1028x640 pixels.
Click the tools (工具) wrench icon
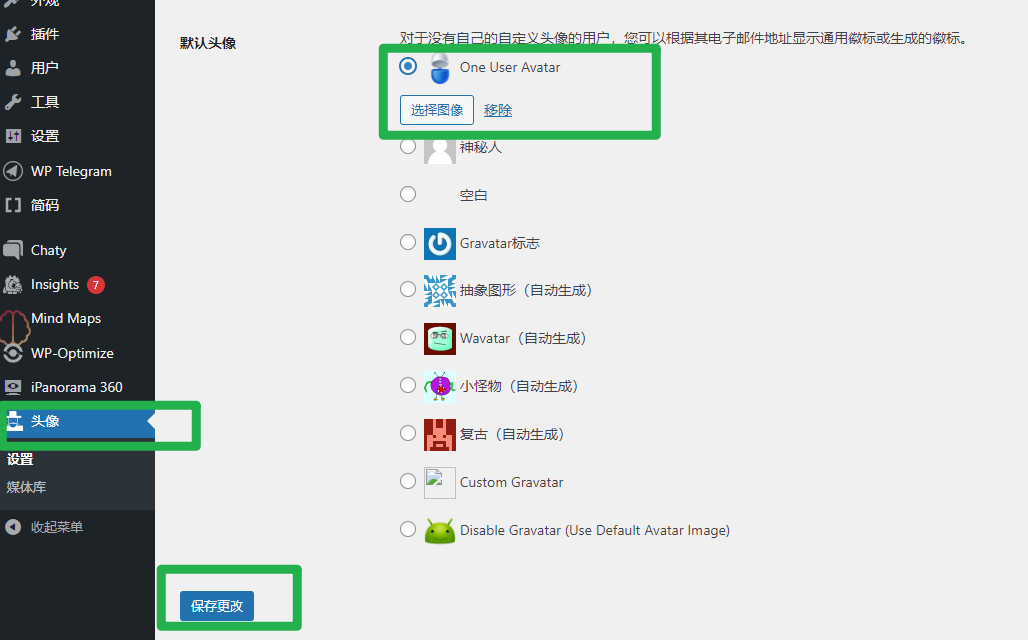click(x=13, y=102)
